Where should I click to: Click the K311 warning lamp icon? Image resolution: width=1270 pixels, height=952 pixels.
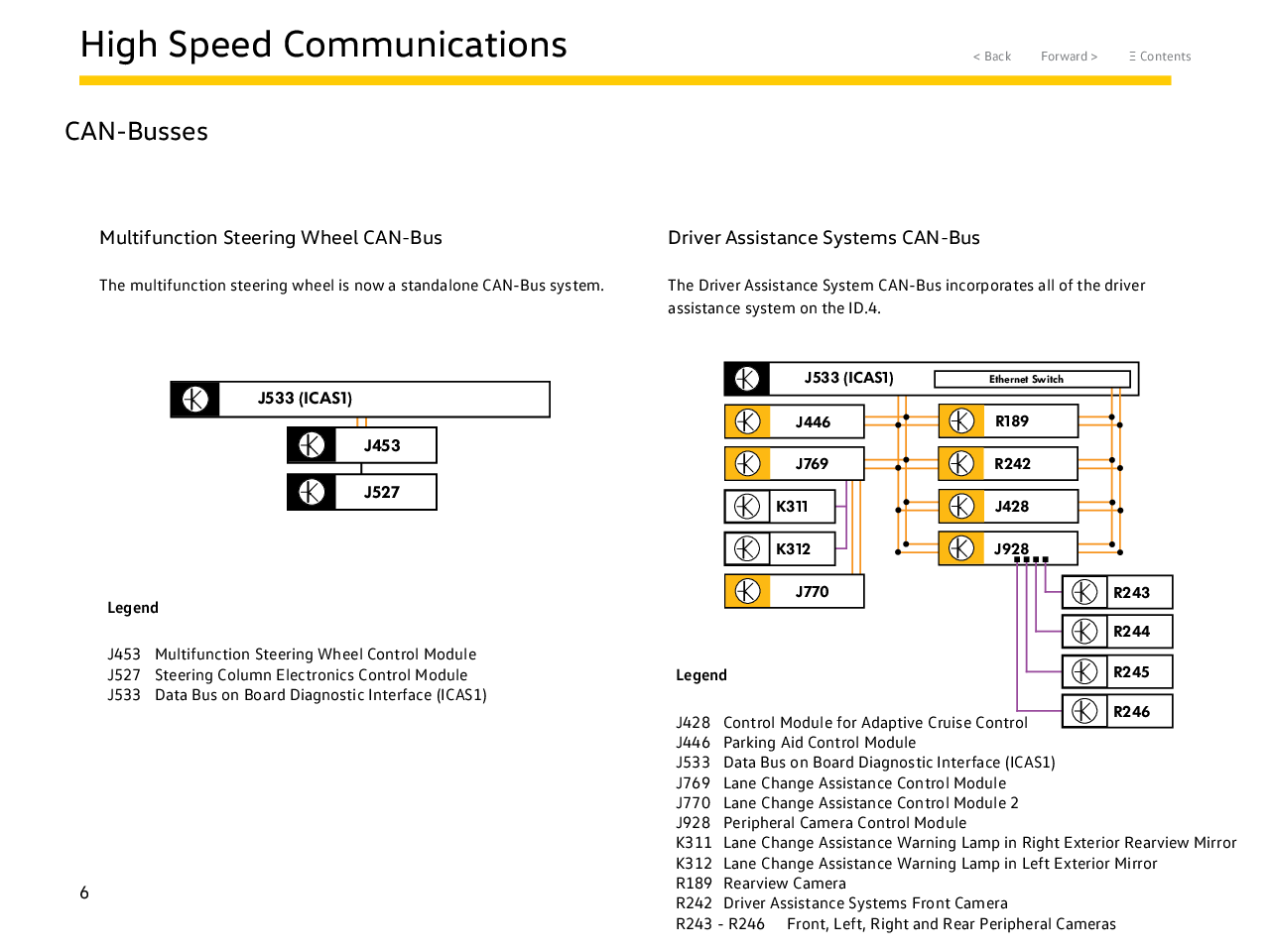pyautogui.click(x=747, y=507)
